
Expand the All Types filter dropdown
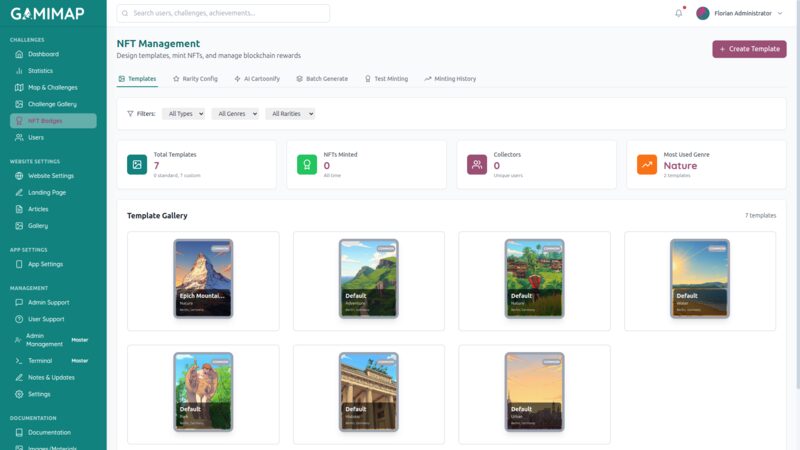coord(183,114)
